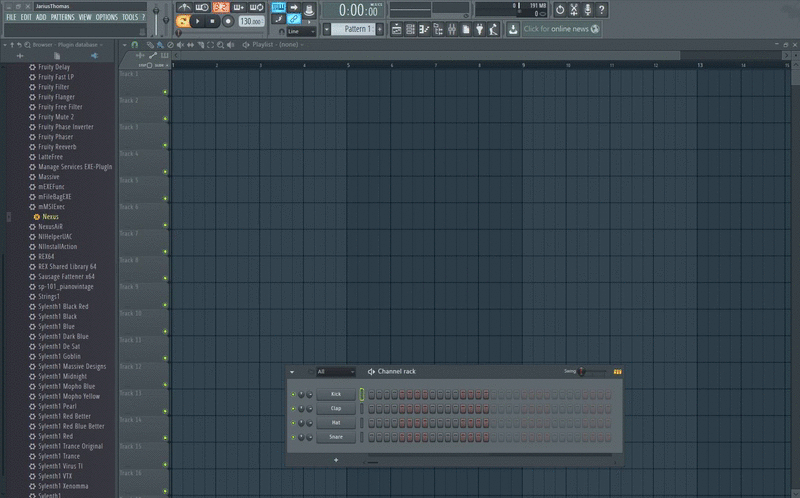Mute the Kick channel with green light

tap(293, 394)
